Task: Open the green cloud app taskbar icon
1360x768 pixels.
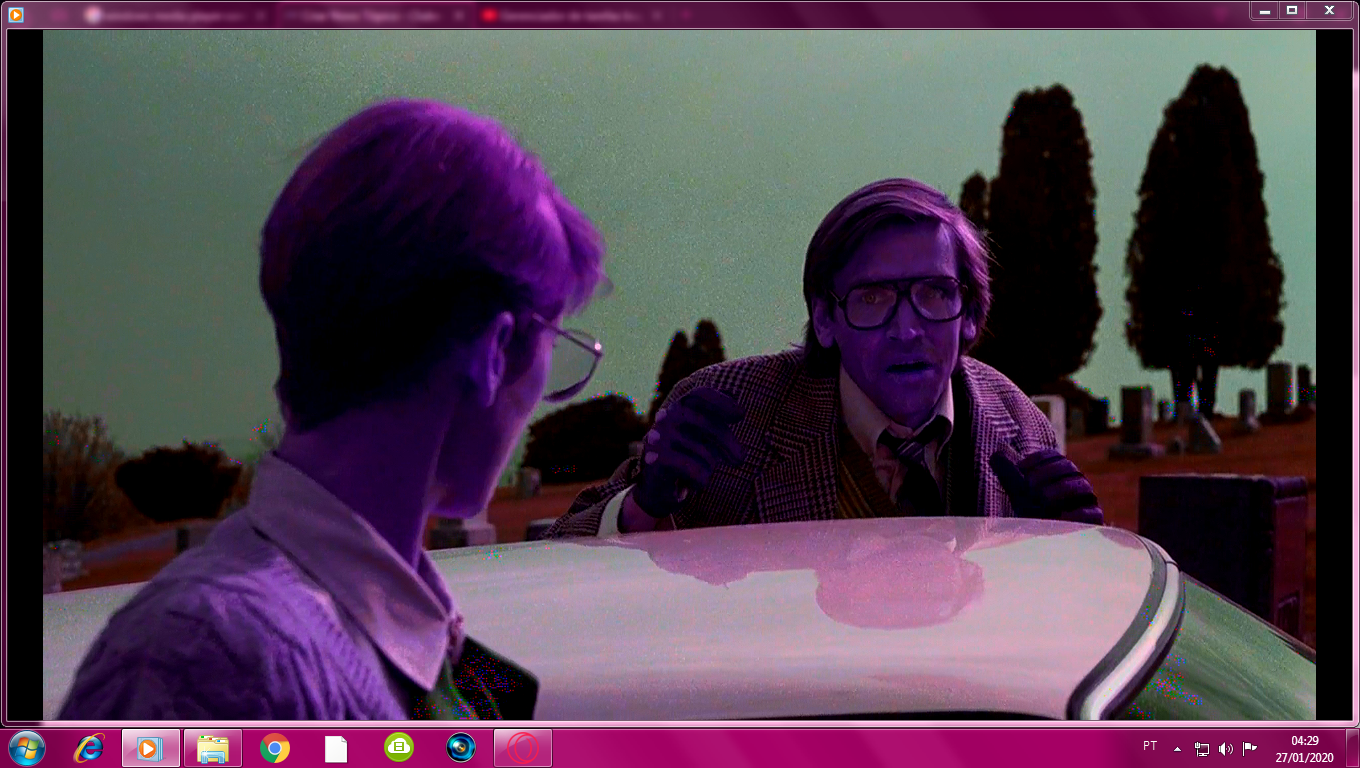Action: (398, 748)
